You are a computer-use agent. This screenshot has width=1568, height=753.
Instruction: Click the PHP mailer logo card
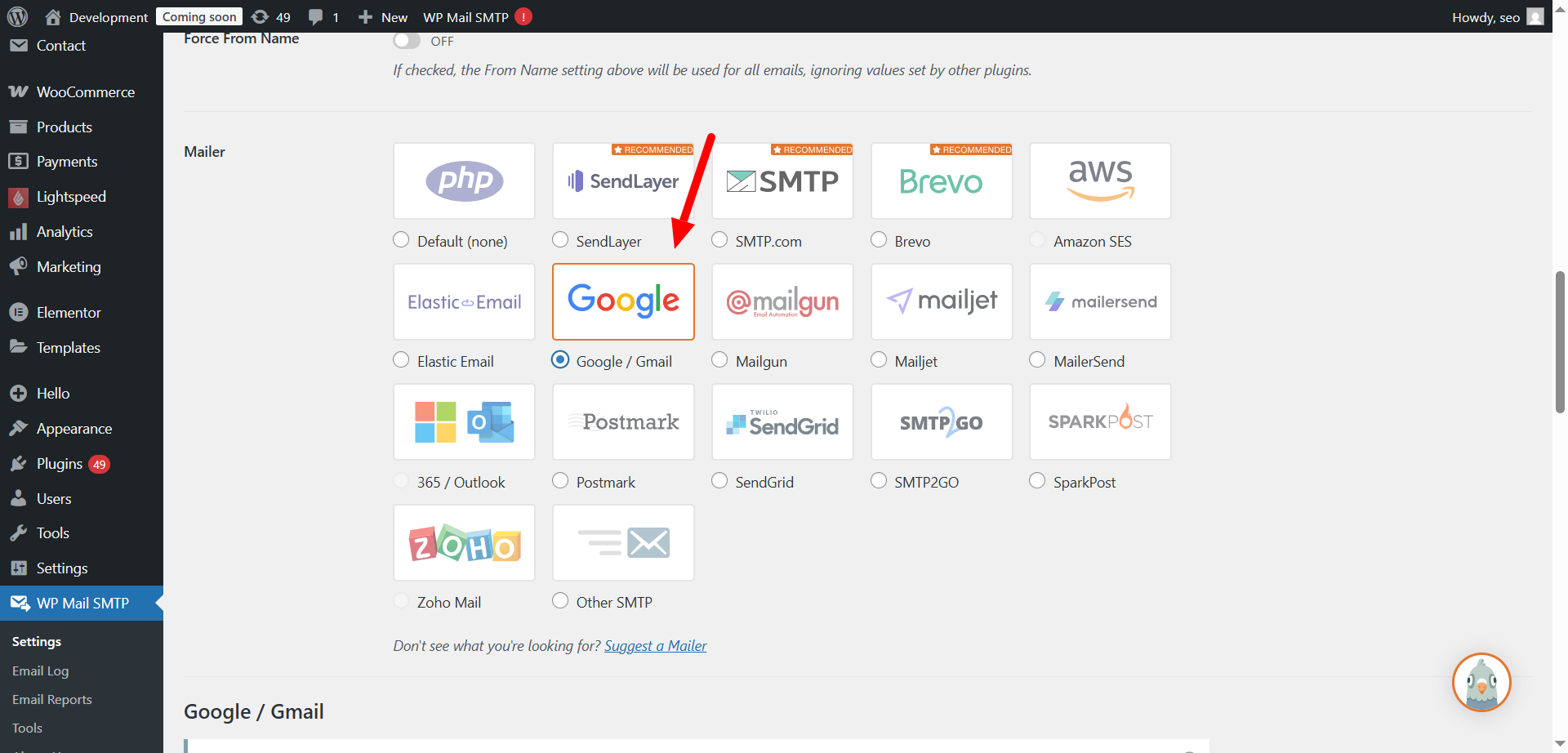click(x=464, y=180)
